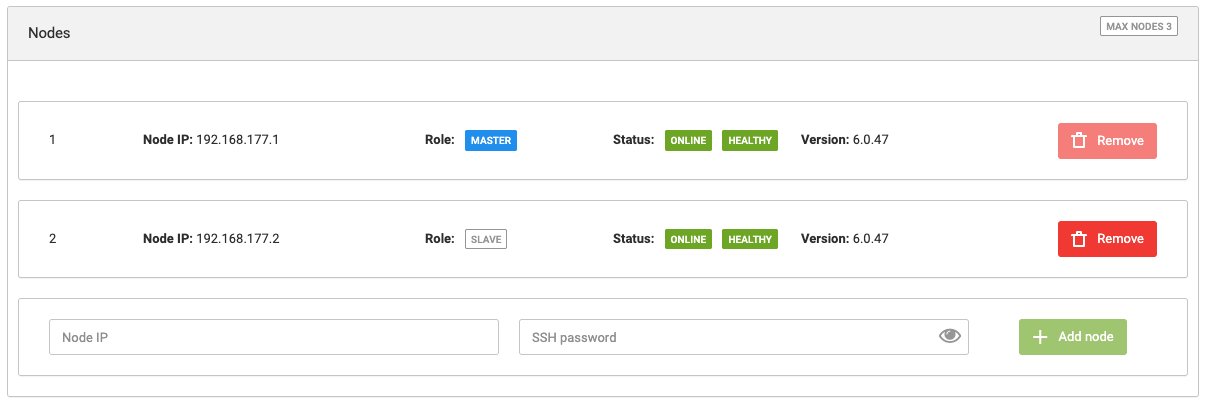Select the ONLINE badge of master node
This screenshot has height=403, width=1205.
(688, 141)
